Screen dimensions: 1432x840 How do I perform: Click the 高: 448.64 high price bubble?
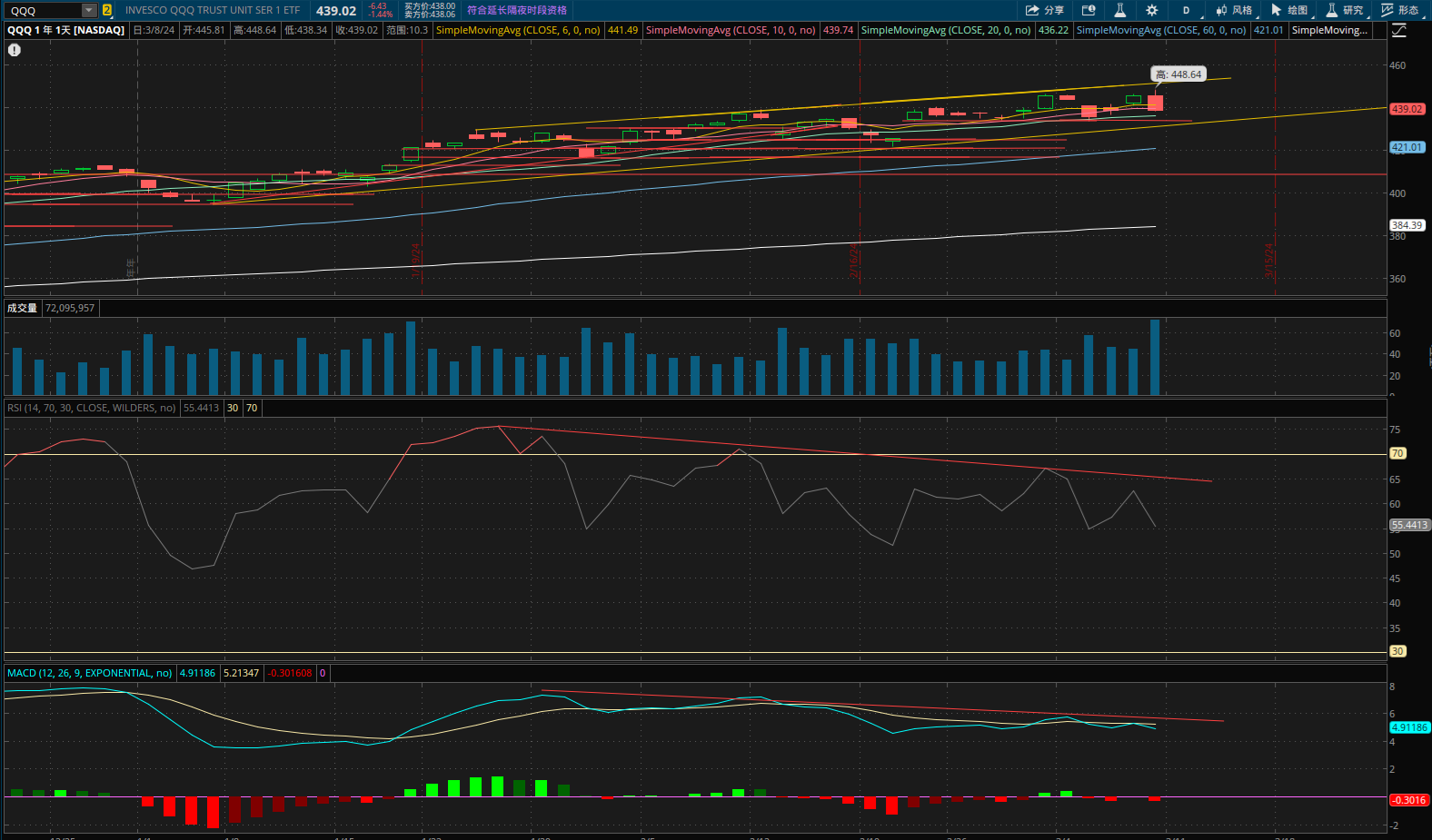click(x=1178, y=74)
